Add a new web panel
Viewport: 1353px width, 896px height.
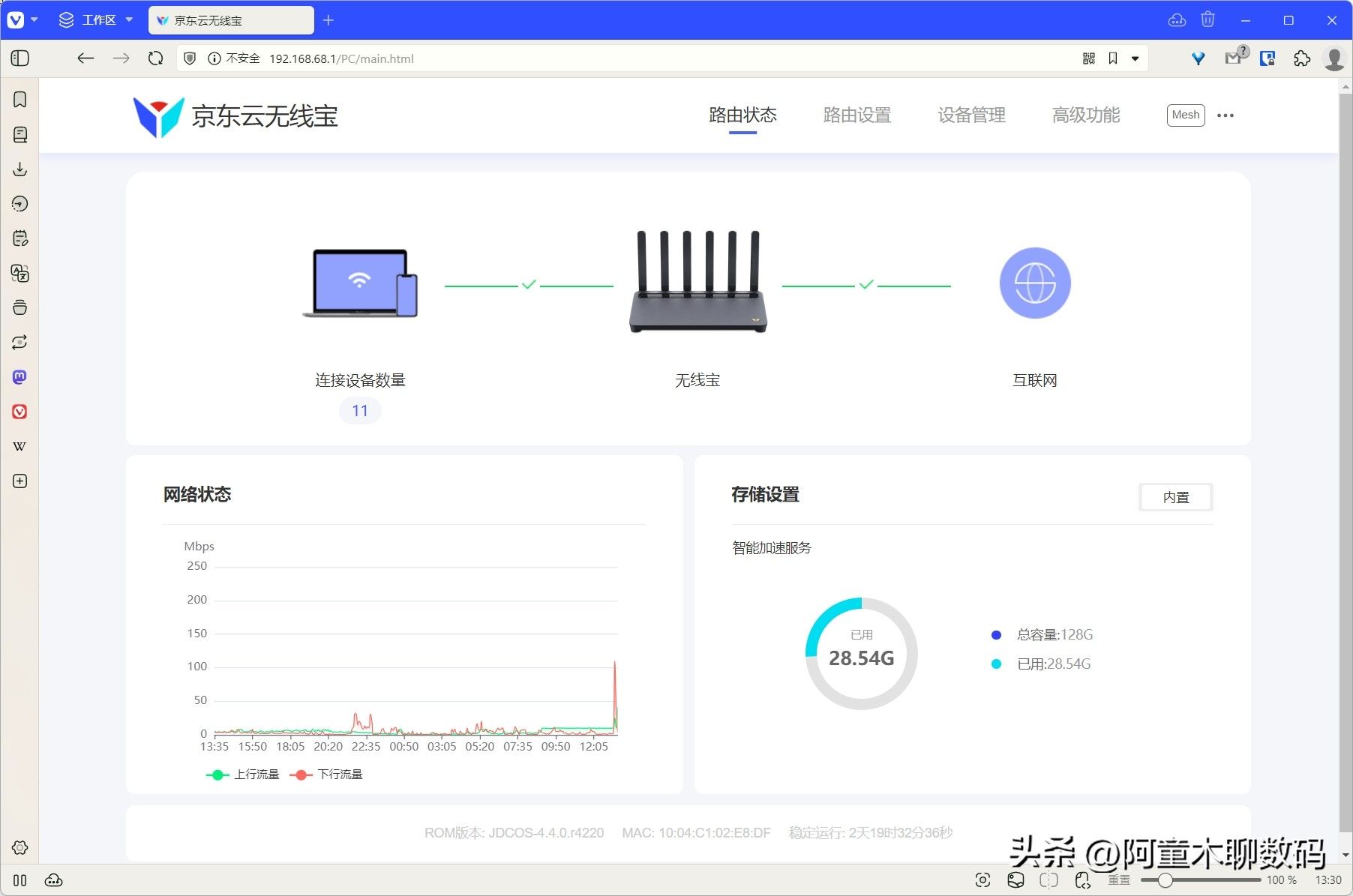[x=20, y=481]
